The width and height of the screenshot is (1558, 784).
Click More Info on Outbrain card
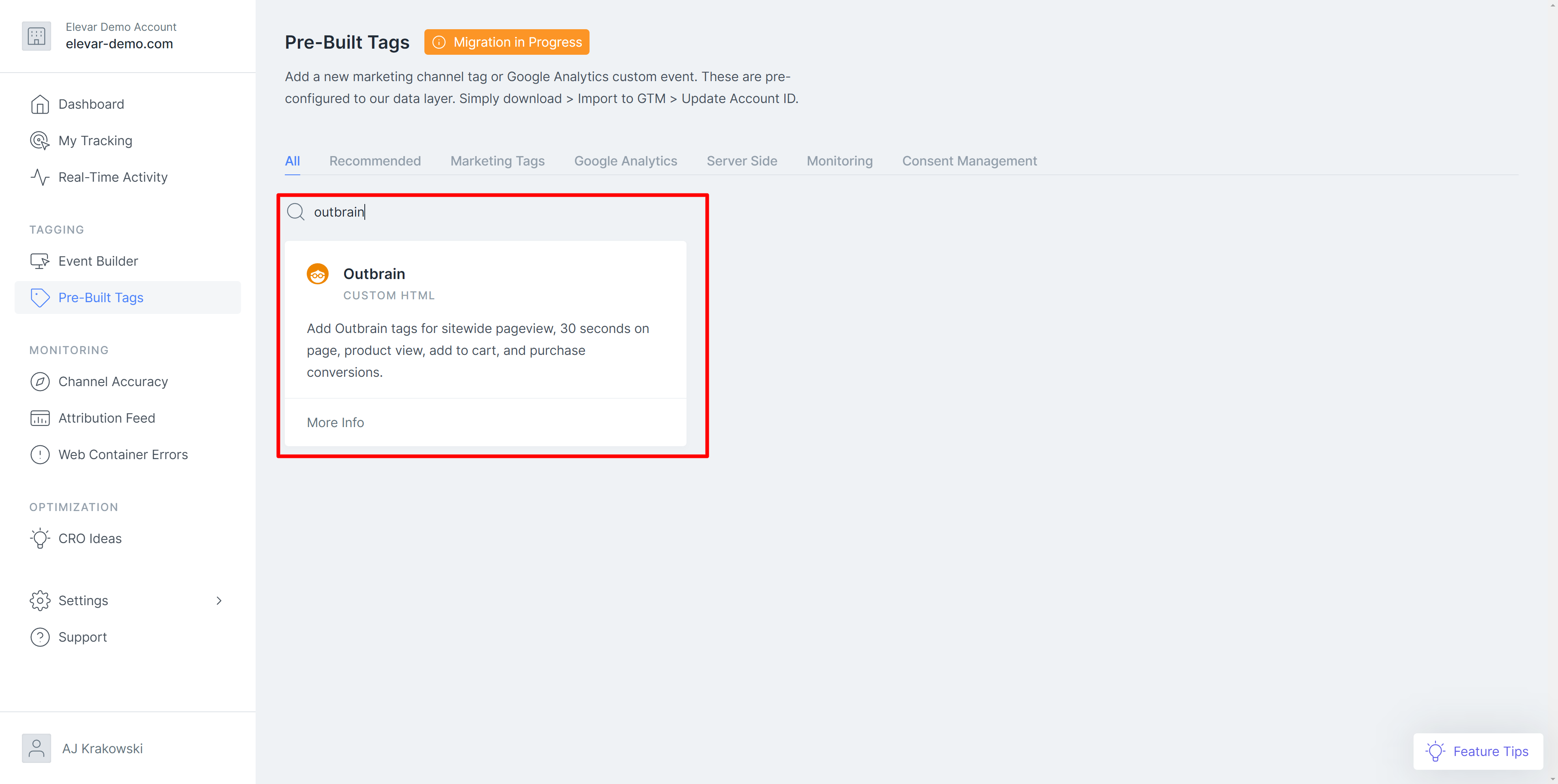point(335,423)
